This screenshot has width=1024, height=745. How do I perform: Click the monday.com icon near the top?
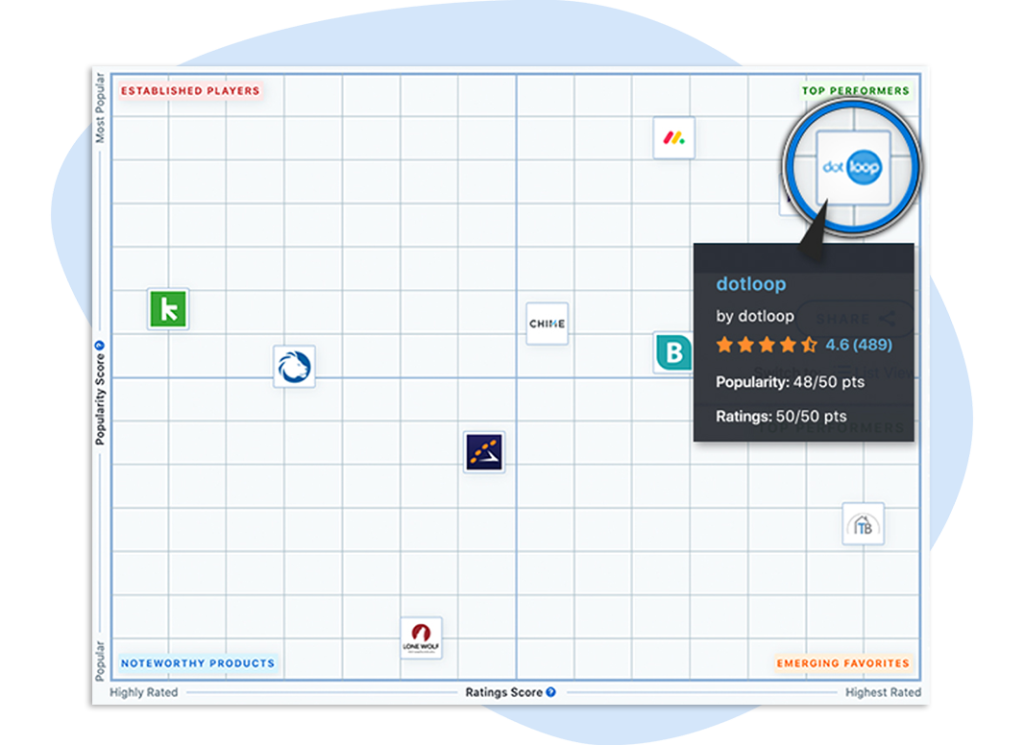point(673,139)
